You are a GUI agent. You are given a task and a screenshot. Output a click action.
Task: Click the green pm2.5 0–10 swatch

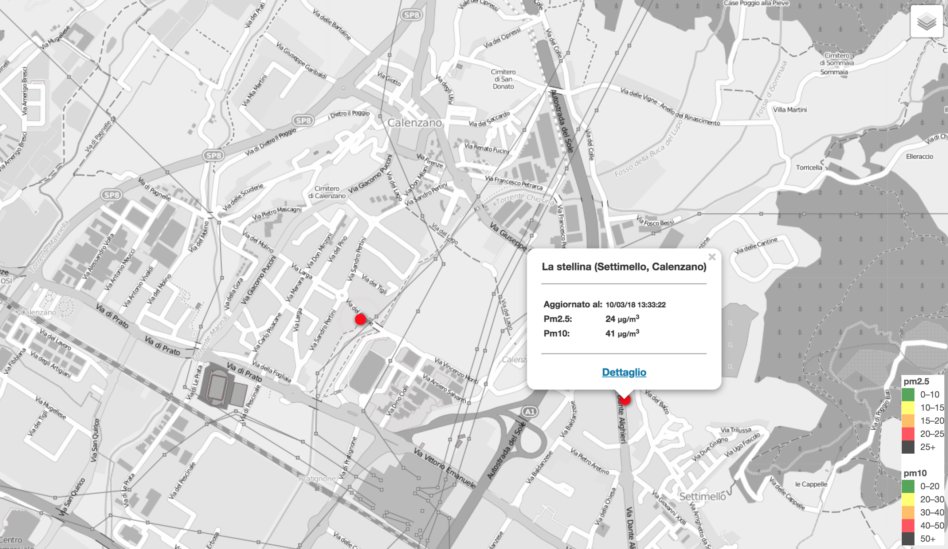[x=908, y=396]
